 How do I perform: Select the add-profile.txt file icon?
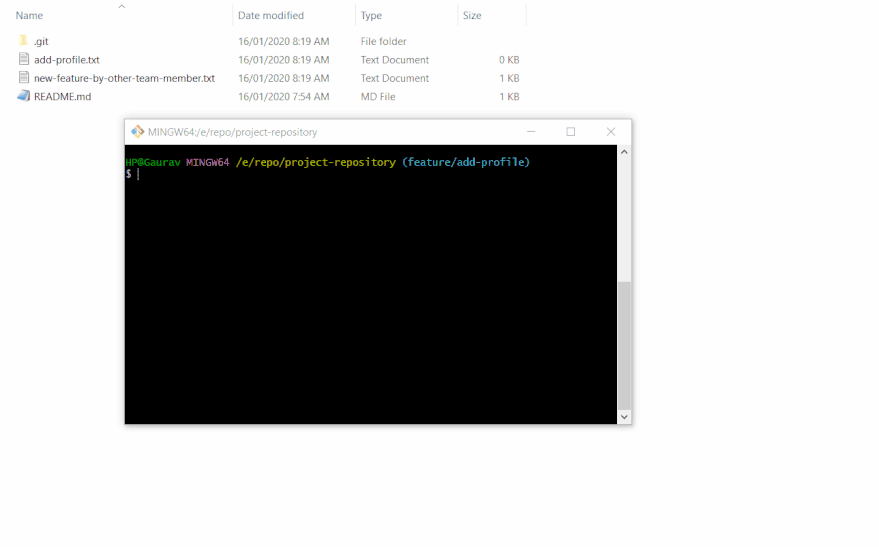(x=24, y=59)
